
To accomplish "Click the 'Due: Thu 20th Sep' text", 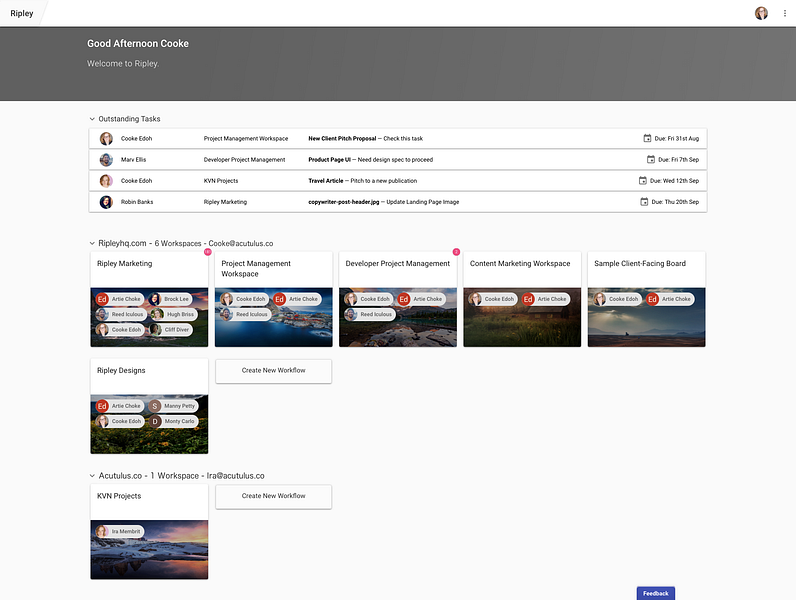I will click(x=675, y=202).
